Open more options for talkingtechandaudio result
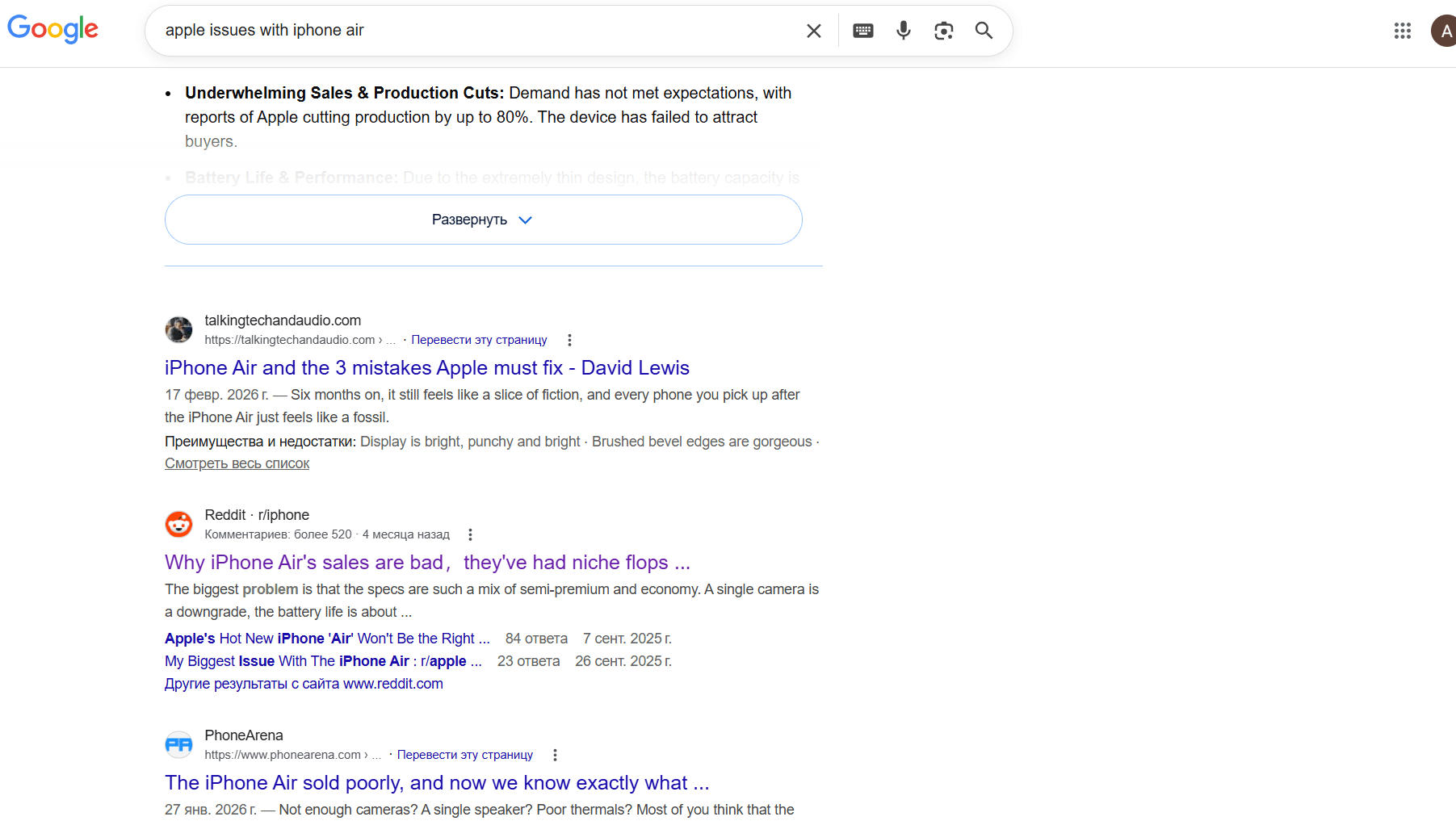Screen dimensions: 1456x821 [x=569, y=340]
